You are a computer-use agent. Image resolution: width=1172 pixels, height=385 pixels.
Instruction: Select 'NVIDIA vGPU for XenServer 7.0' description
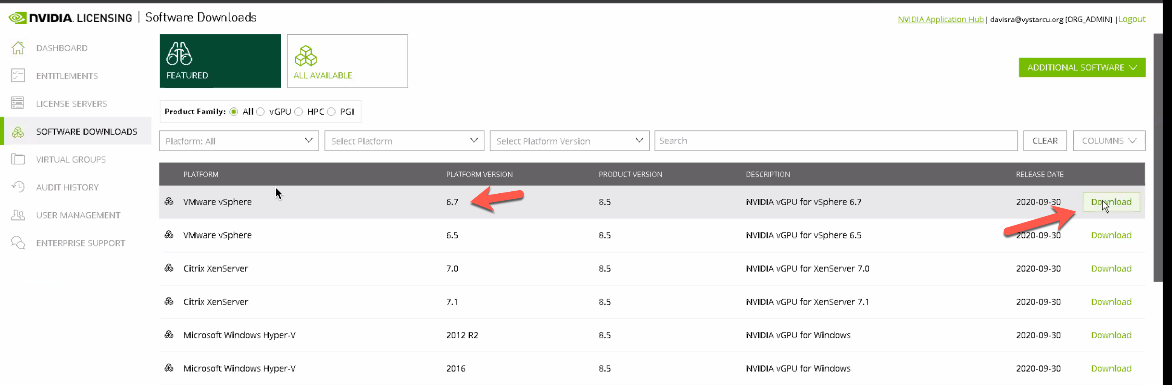click(807, 268)
